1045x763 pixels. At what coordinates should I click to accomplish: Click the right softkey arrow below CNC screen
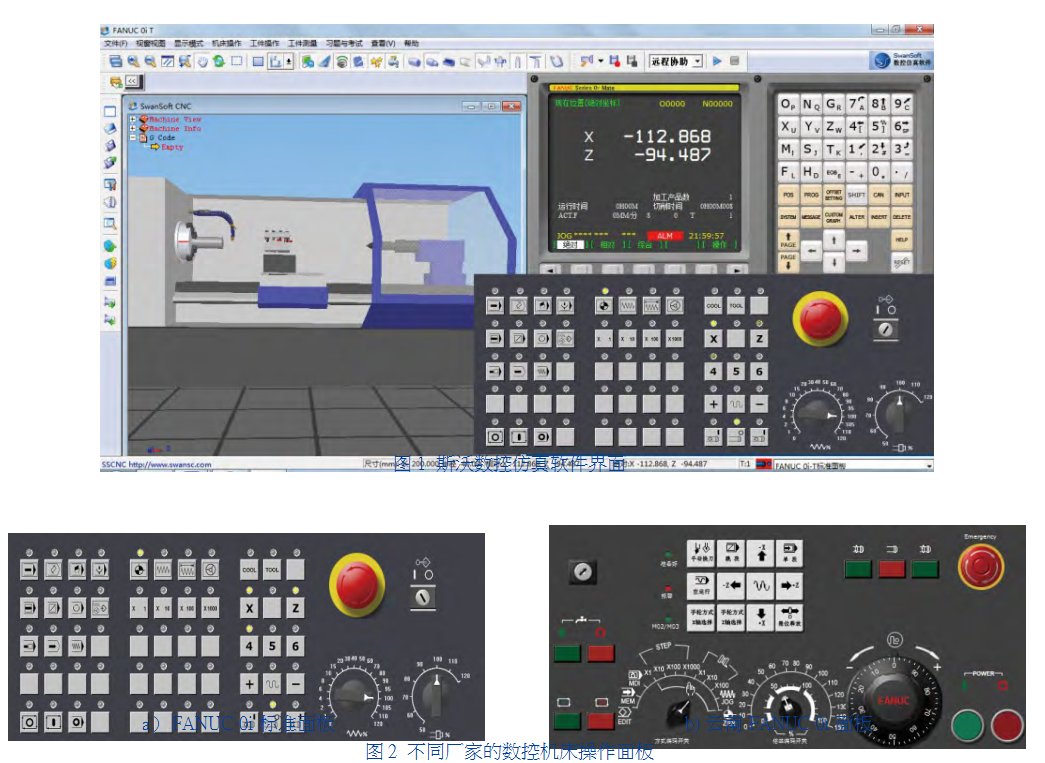[x=736, y=270]
